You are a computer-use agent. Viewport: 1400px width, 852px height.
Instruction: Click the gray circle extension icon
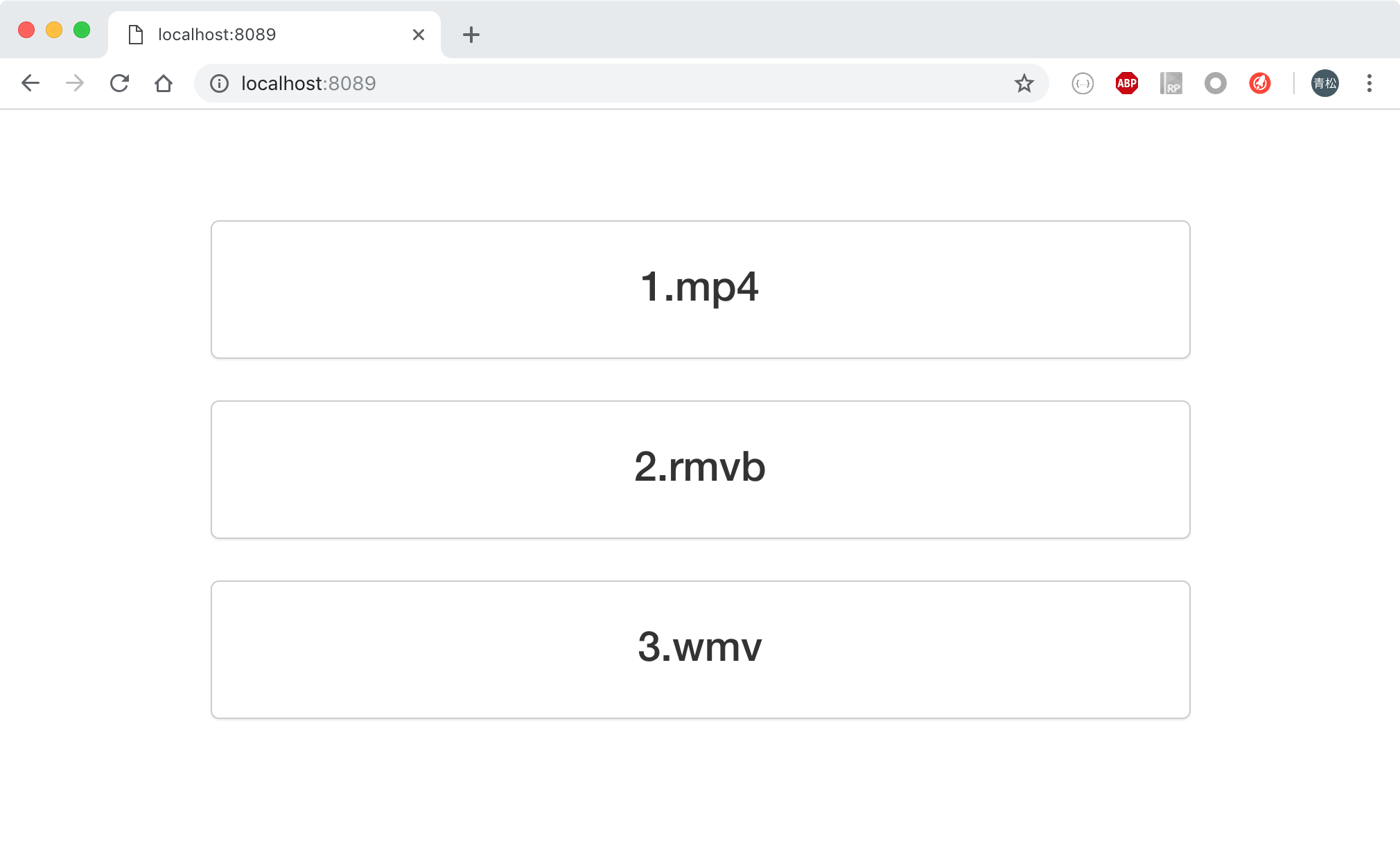coord(1215,84)
